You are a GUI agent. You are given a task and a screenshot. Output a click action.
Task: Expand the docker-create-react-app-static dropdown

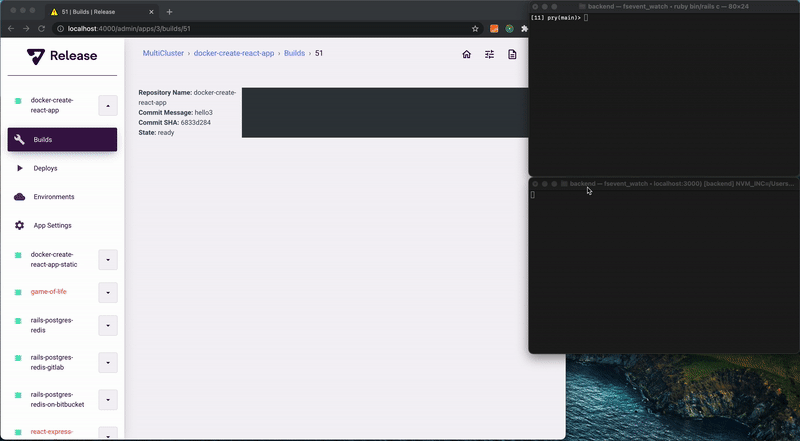pos(108,260)
